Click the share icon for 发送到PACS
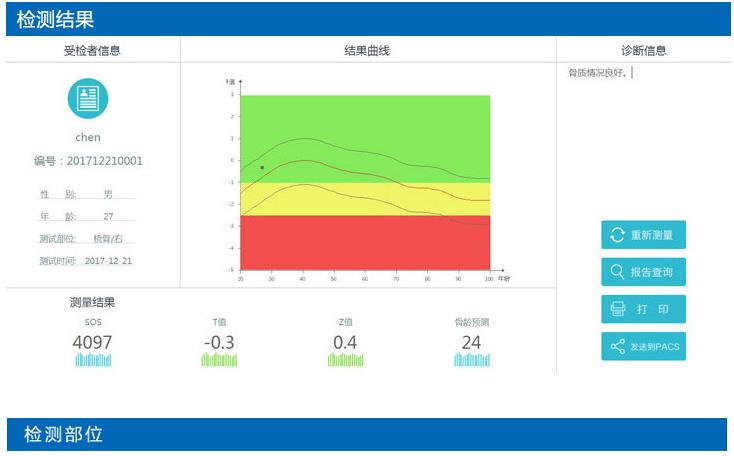 point(617,346)
